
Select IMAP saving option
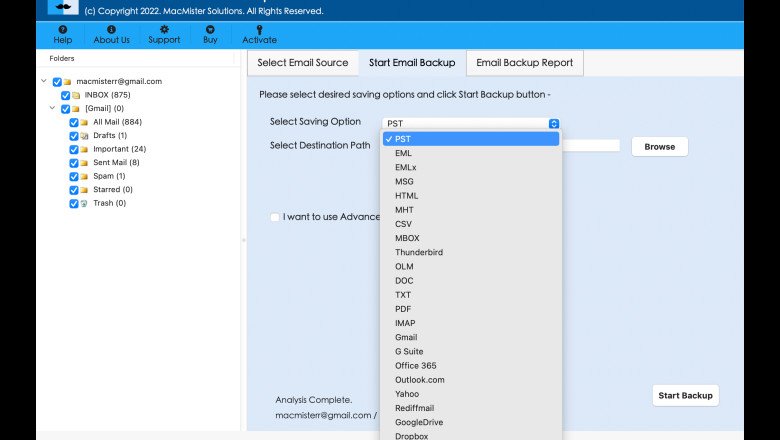tap(471, 323)
